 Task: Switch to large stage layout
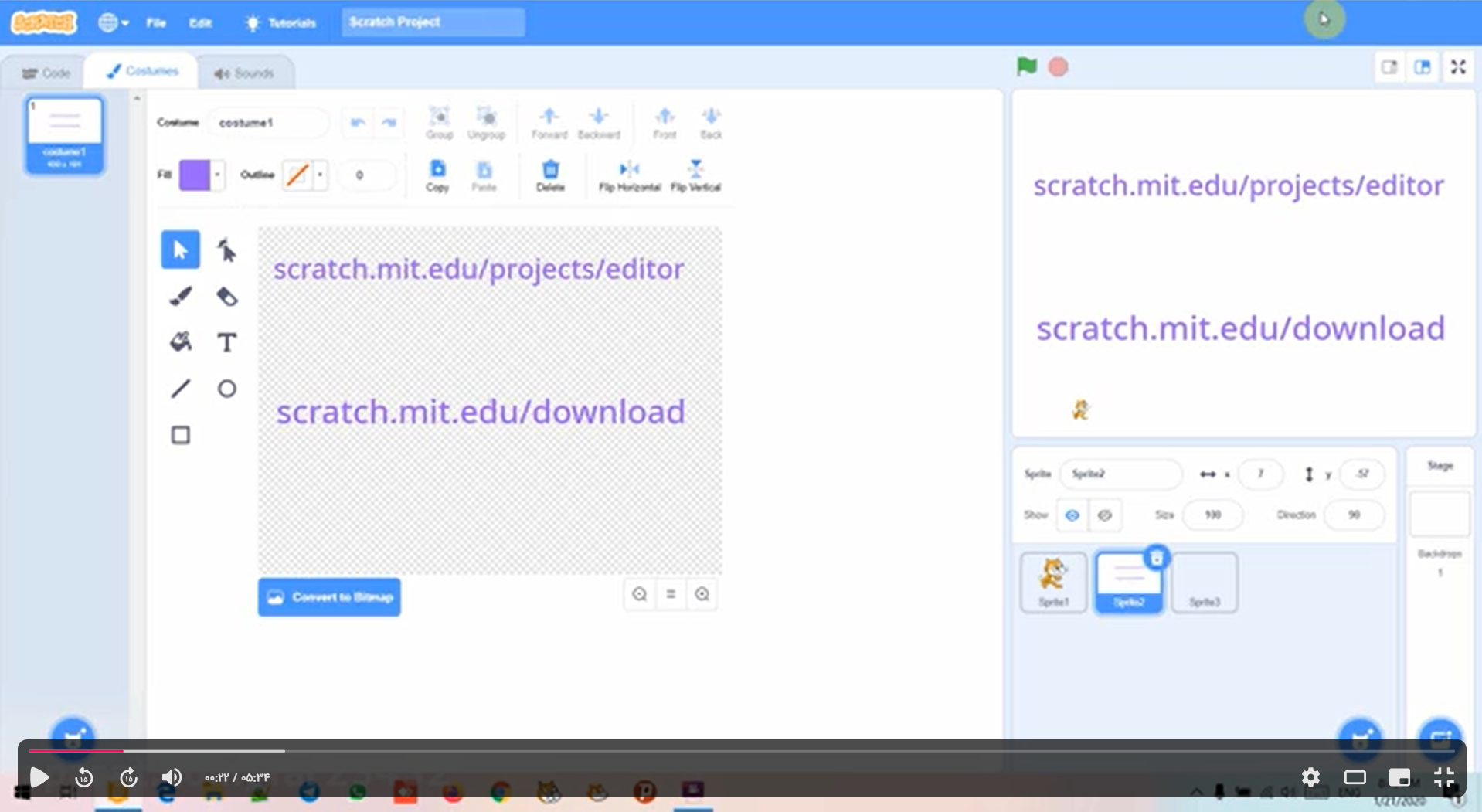click(1423, 67)
